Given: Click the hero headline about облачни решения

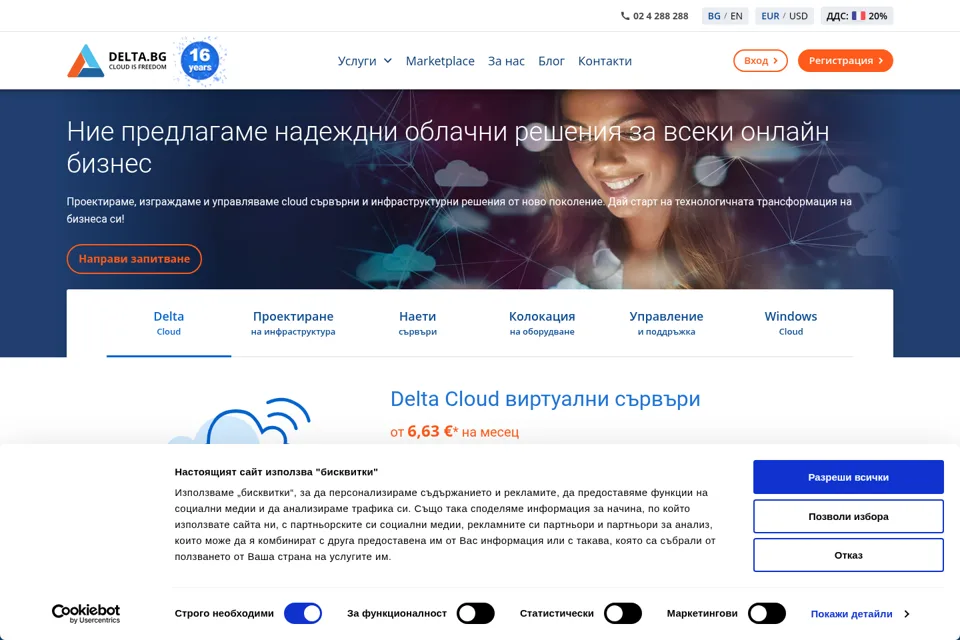Looking at the screenshot, I should click(x=448, y=148).
